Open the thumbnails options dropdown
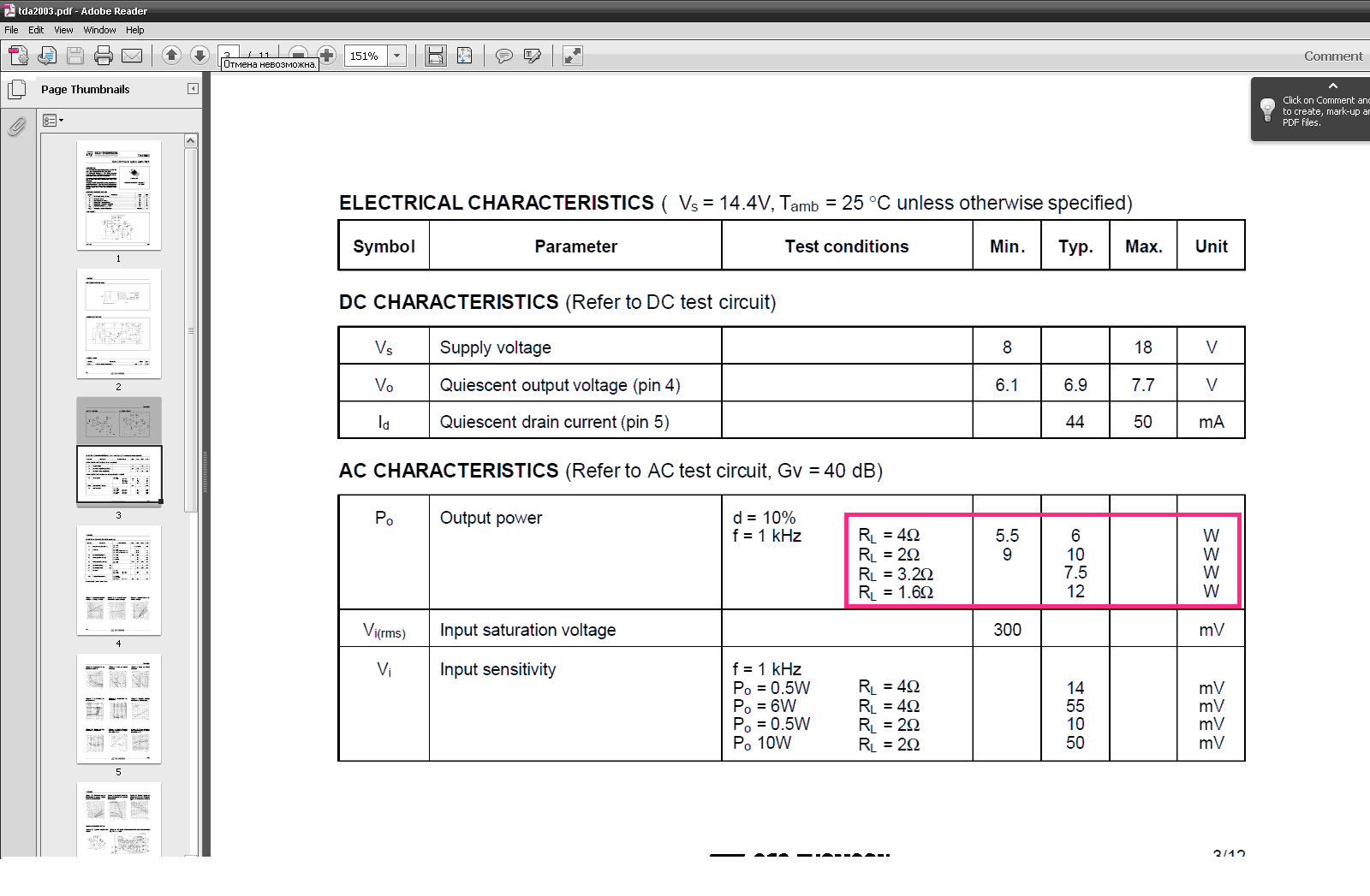This screenshot has height=896, width=1370. click(x=53, y=121)
